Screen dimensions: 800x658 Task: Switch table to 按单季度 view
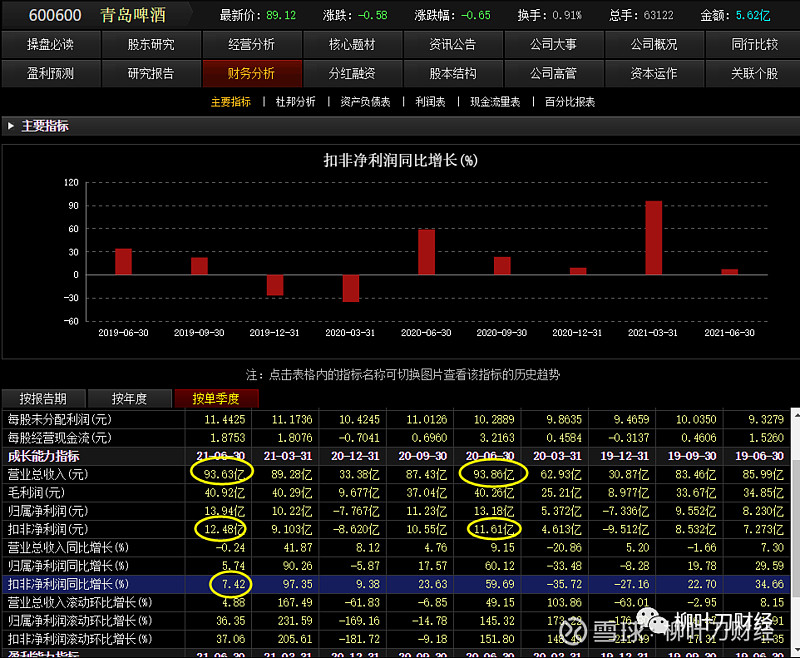tap(216, 398)
